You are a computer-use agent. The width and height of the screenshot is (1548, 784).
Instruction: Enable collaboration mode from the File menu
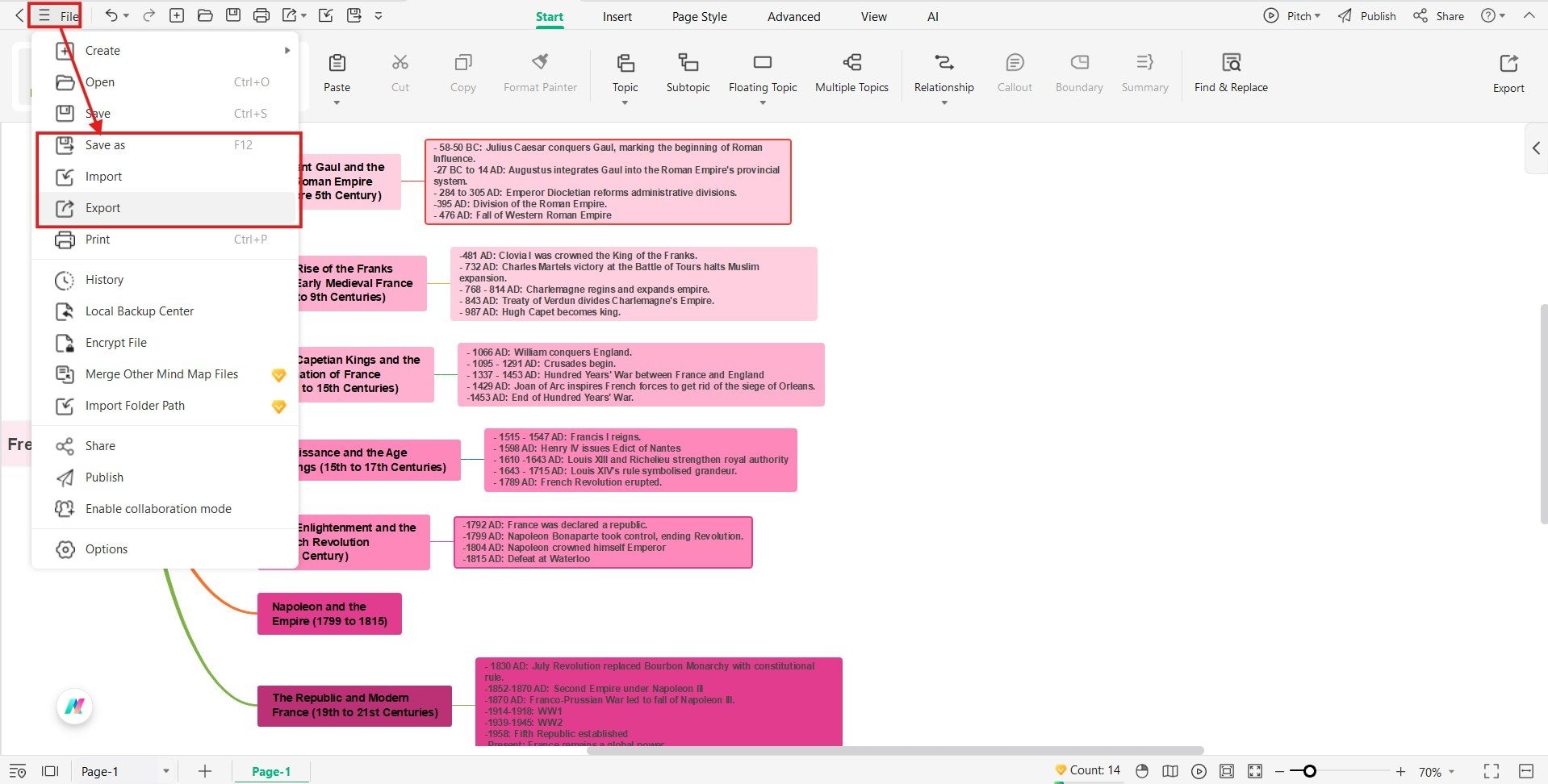coord(158,508)
